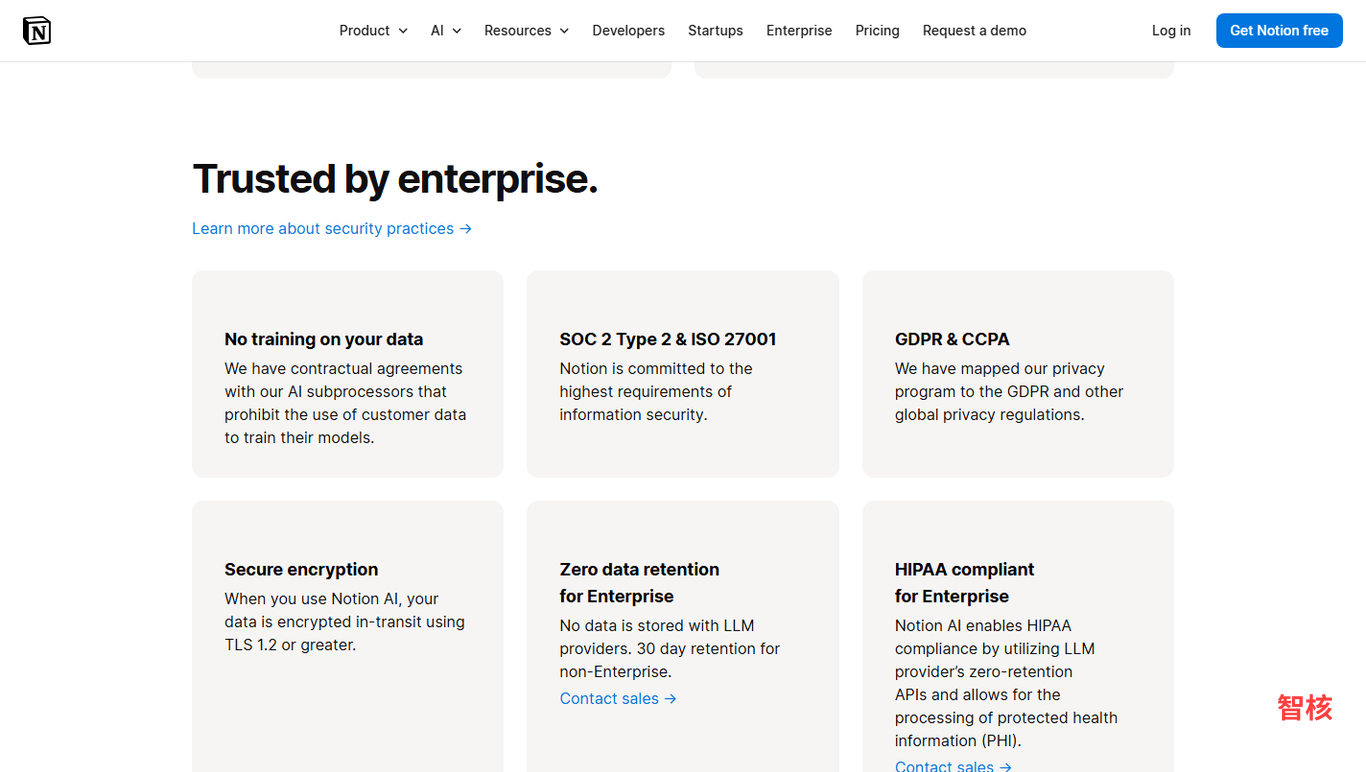Click the text about highest requirements of information security
The image size is (1366, 772).
coord(656,392)
